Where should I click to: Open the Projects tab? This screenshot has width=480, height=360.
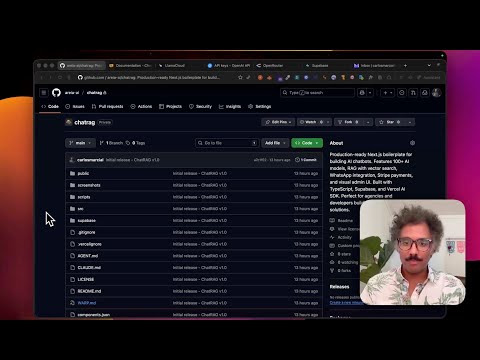pyautogui.click(x=170, y=106)
